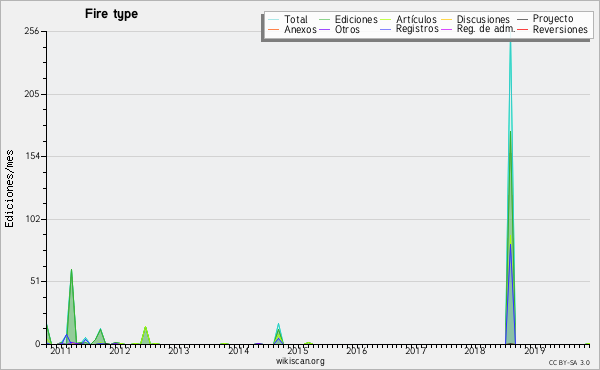This screenshot has height=370, width=600.
Task: Click the cyan Total color line swatch
Action: [x=274, y=19]
